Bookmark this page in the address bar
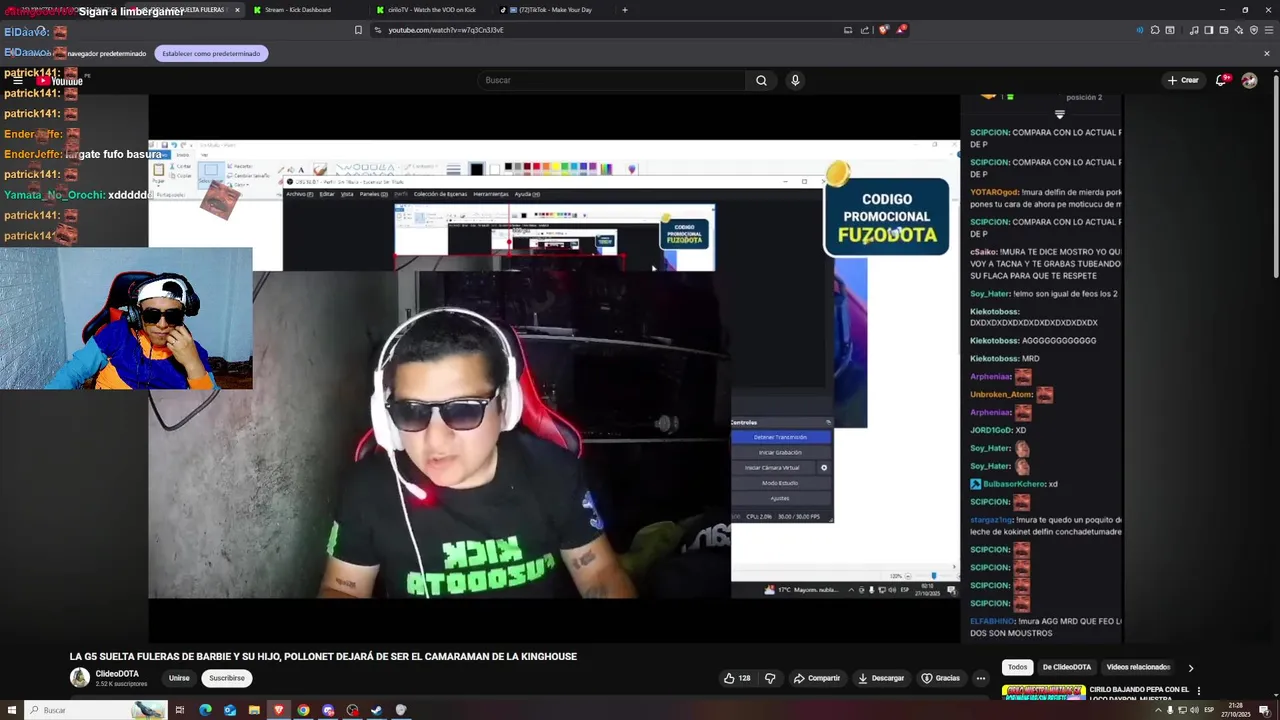The width and height of the screenshot is (1280, 720). (x=358, y=30)
